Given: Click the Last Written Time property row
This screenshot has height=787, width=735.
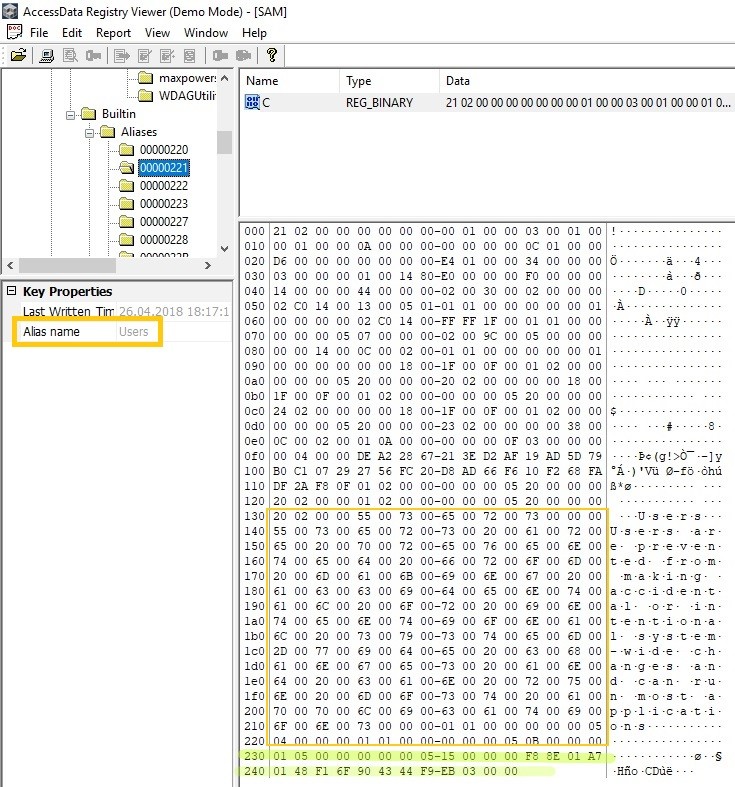Looking at the screenshot, I should 118,311.
